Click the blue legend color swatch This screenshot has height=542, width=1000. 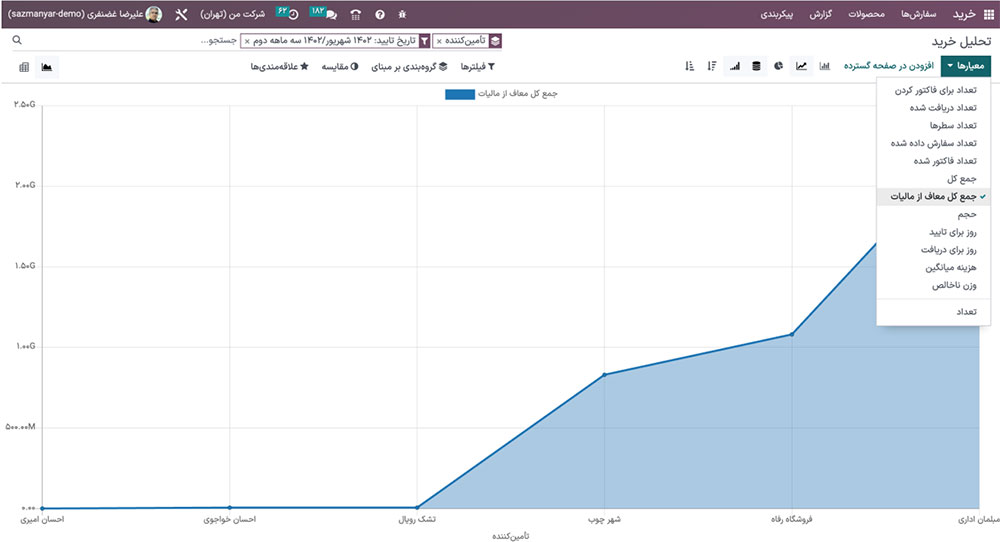(460, 94)
